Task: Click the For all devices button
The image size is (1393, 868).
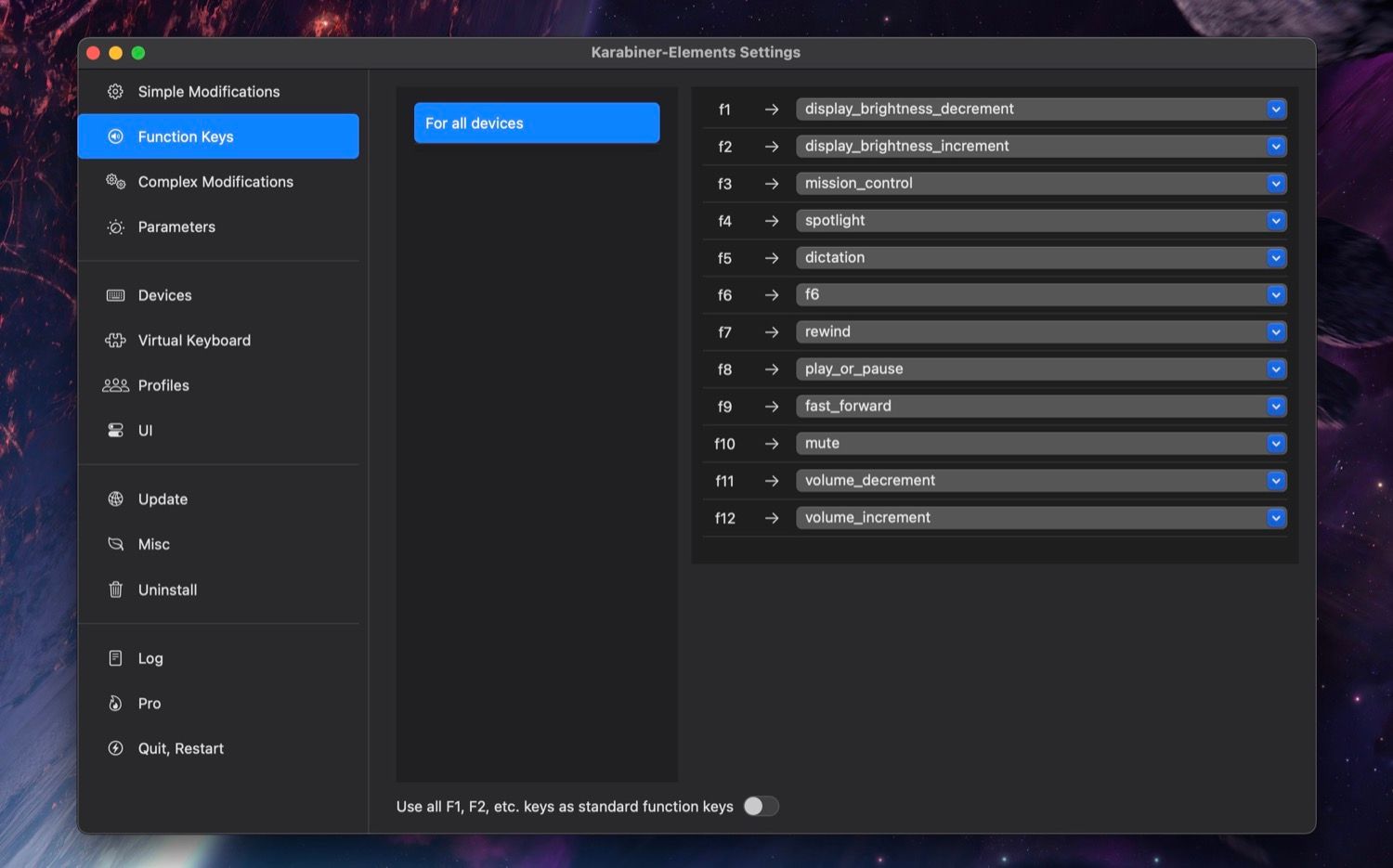Action: coord(536,123)
